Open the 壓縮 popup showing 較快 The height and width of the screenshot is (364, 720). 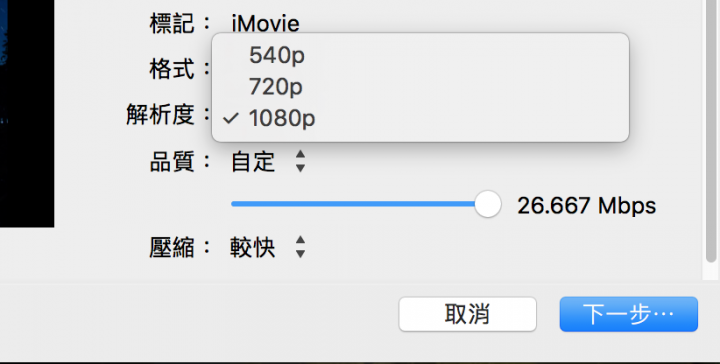tap(268, 248)
